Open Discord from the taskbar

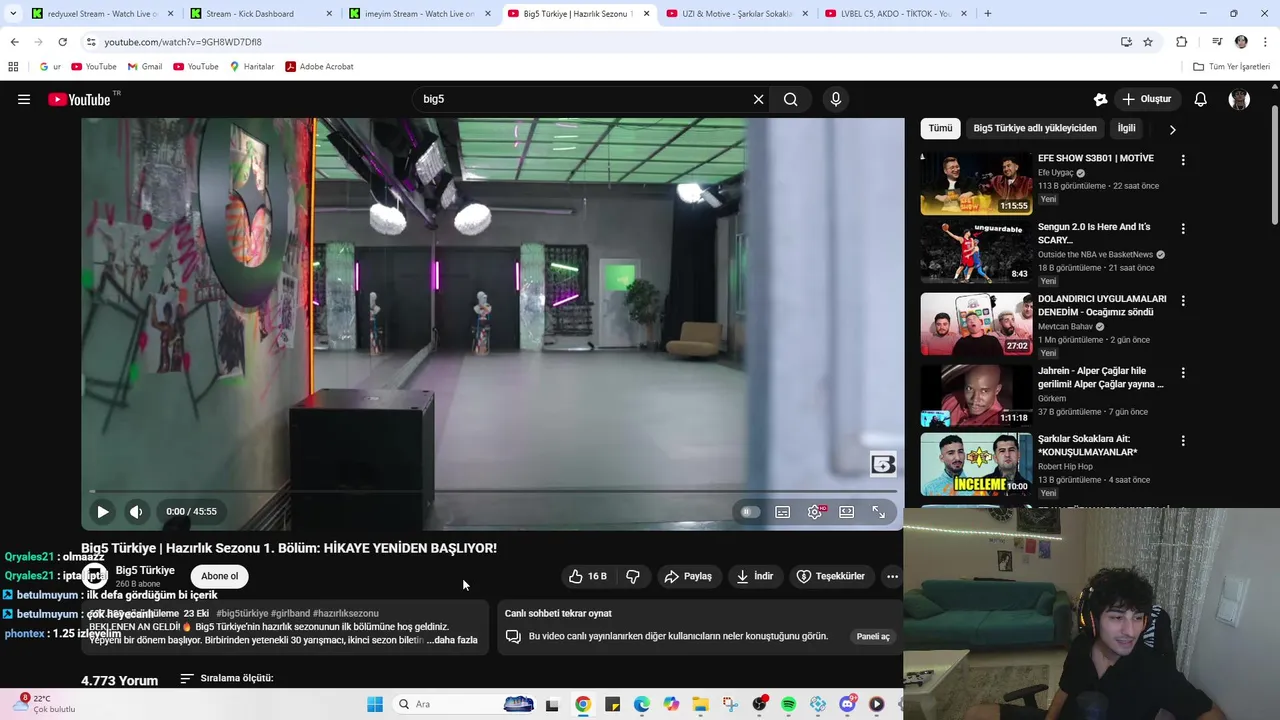pos(847,704)
